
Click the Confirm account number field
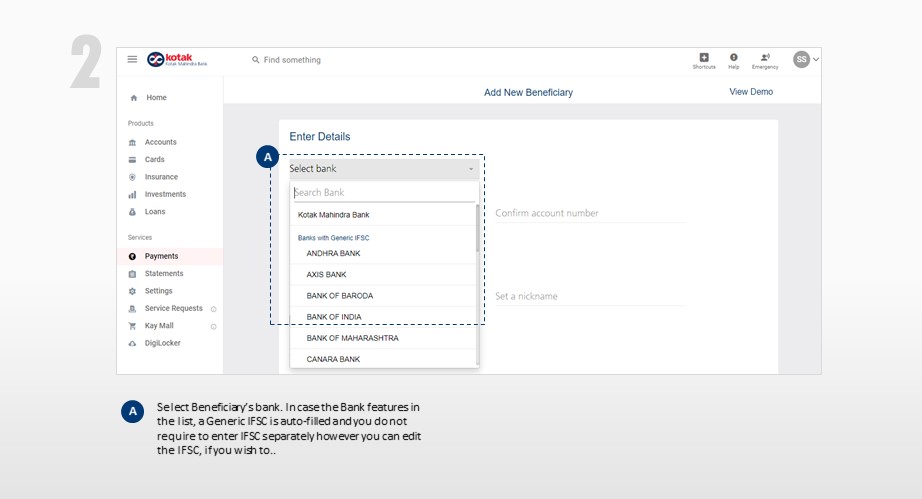[590, 213]
